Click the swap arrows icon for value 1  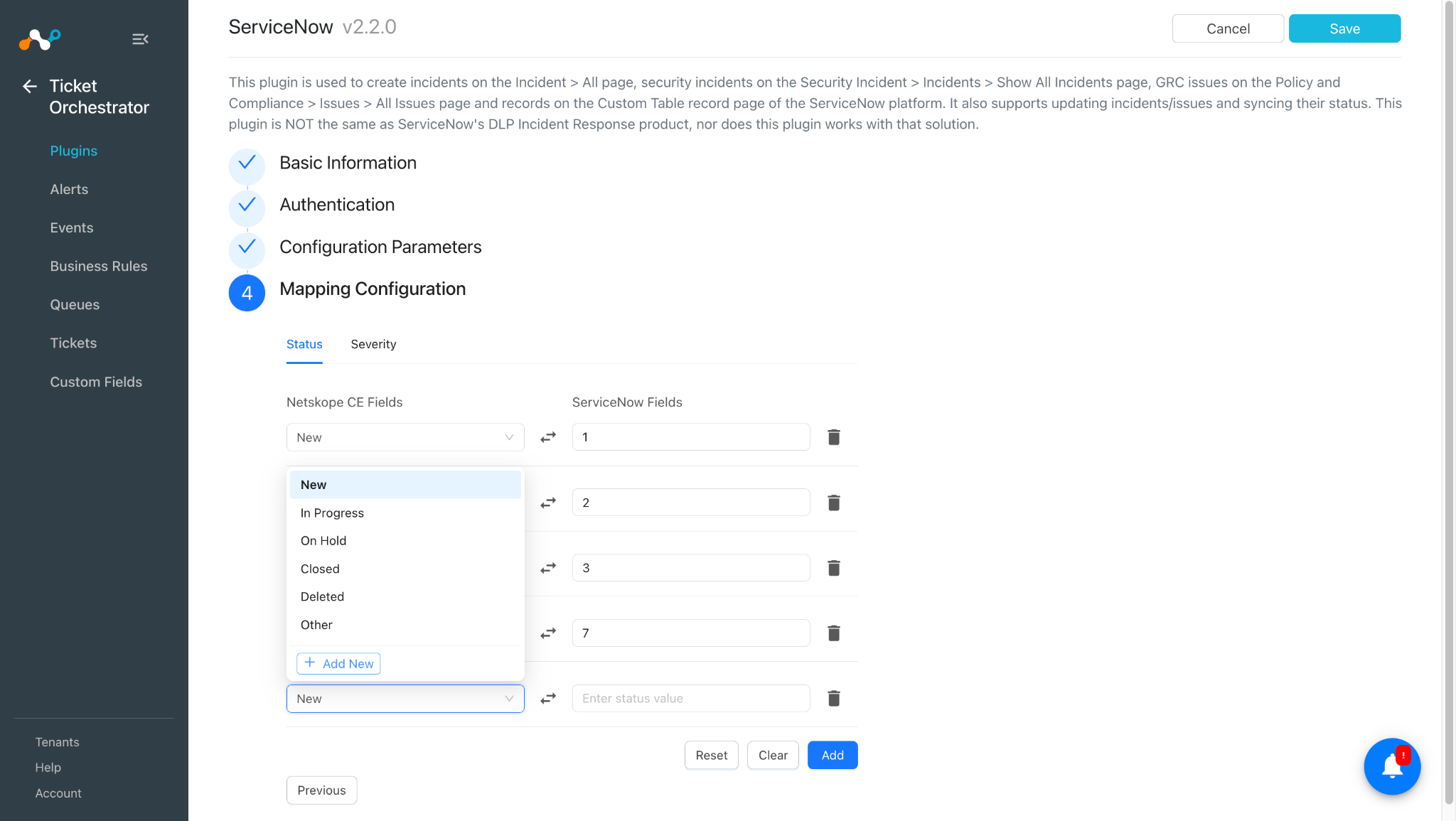click(x=548, y=437)
